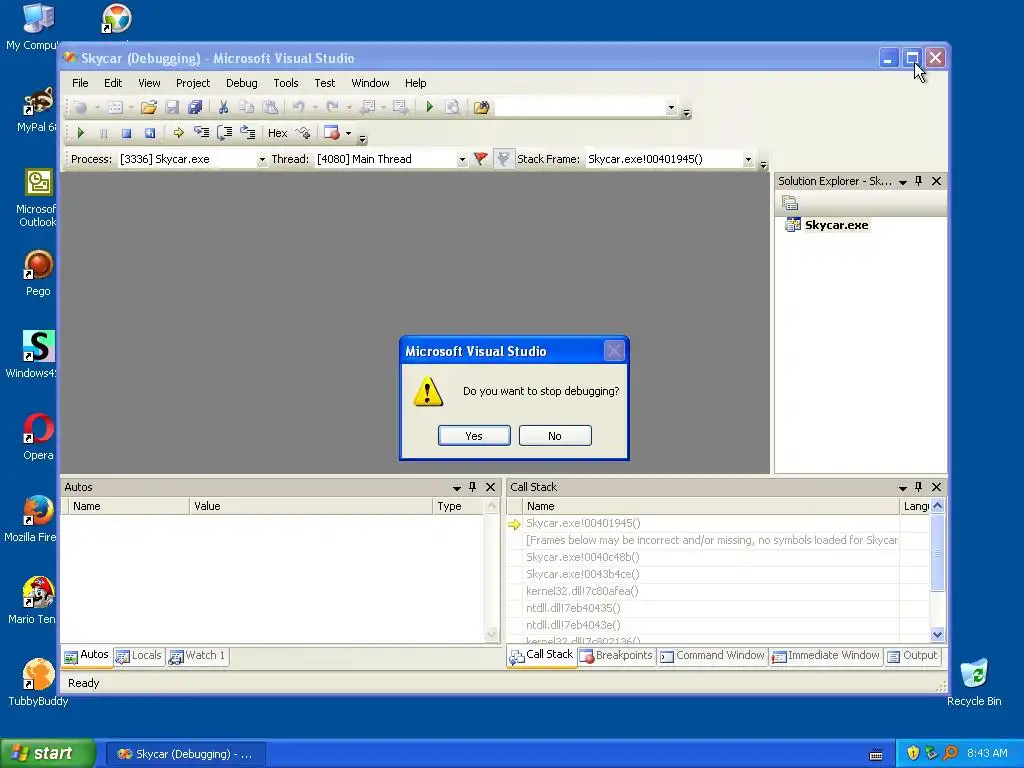Click the Find in Files binoculars icon
The width and height of the screenshot is (1024, 768).
click(481, 108)
